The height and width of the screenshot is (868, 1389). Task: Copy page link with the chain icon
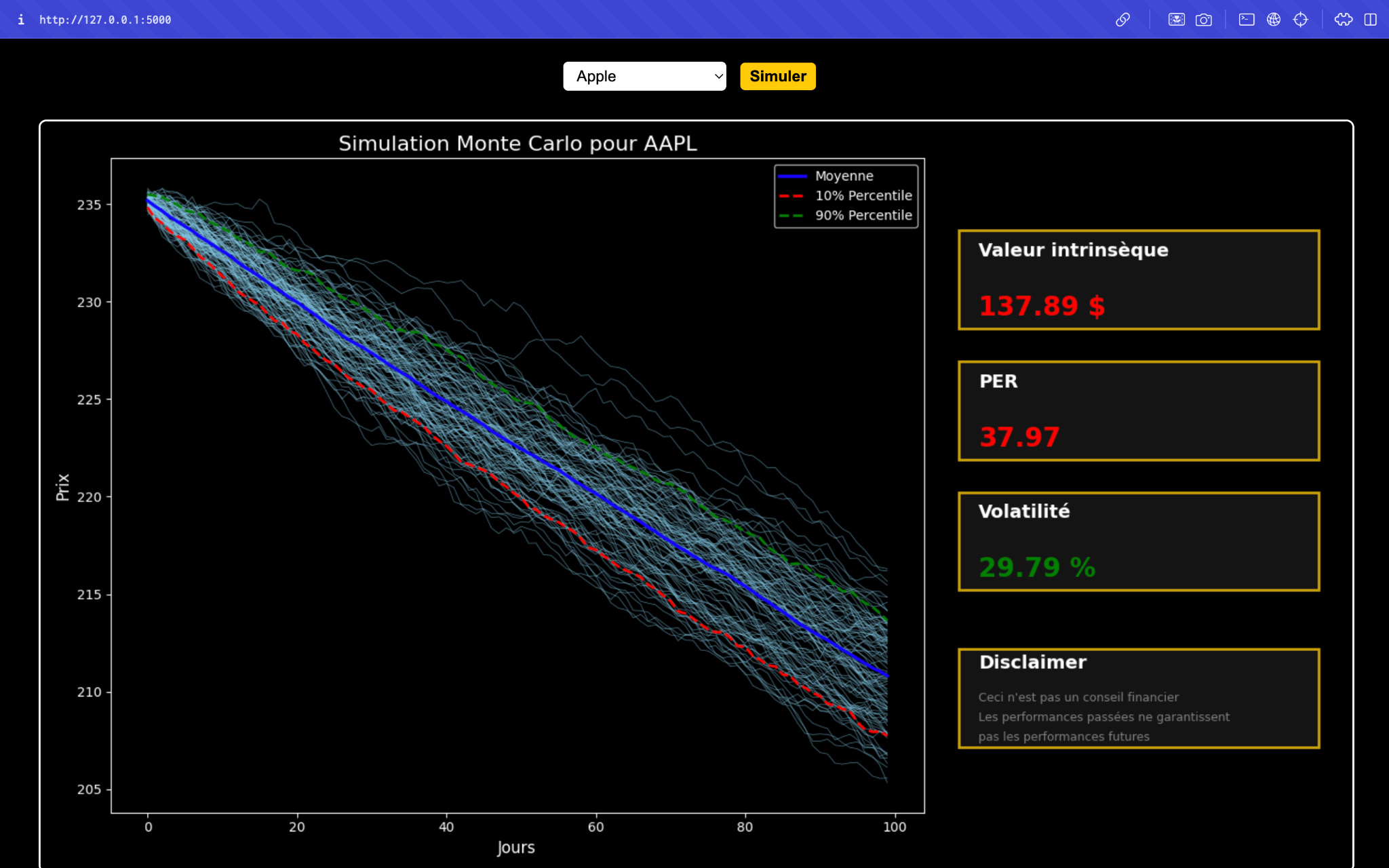[1122, 20]
